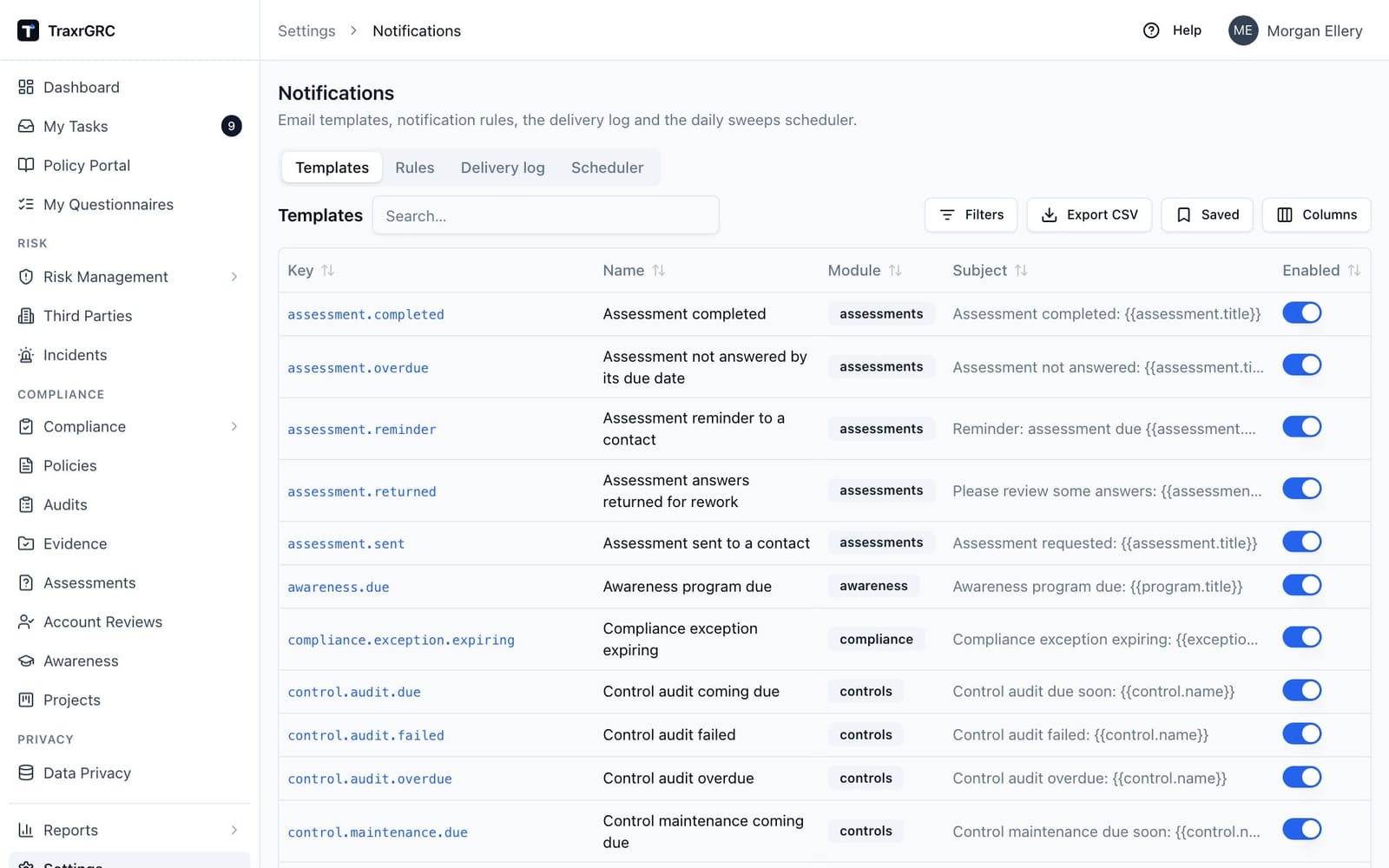
Task: Toggle control.audit.failed enabled switch
Action: [1301, 733]
